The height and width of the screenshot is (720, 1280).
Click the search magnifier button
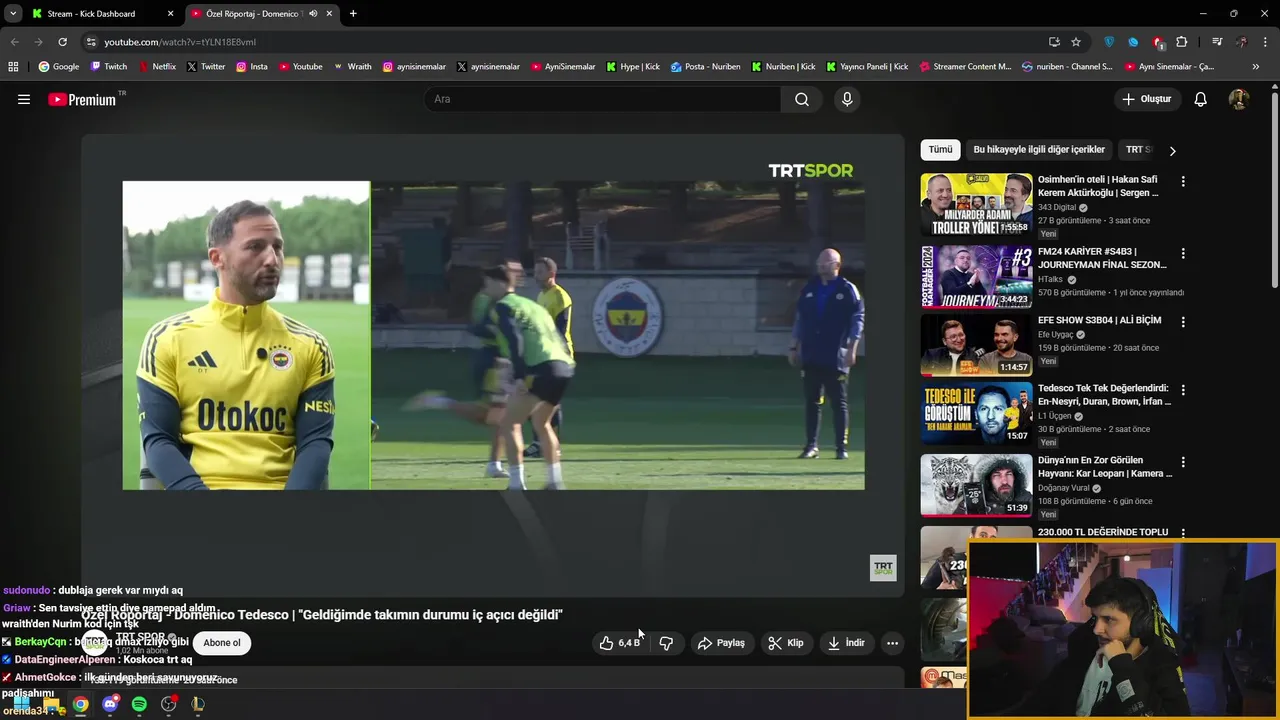coord(802,99)
